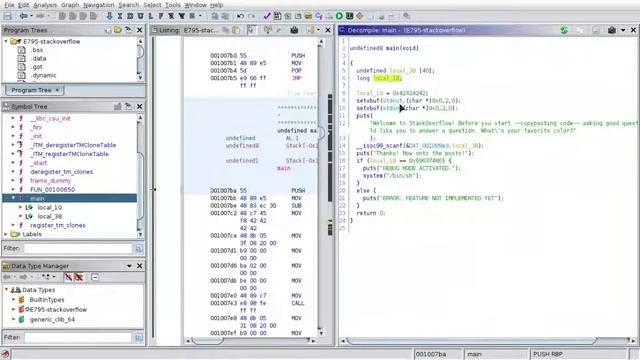Viewport: 640px width, 360px height.
Task: Click the Data Type Manager filter input field
Action: click(x=78, y=338)
